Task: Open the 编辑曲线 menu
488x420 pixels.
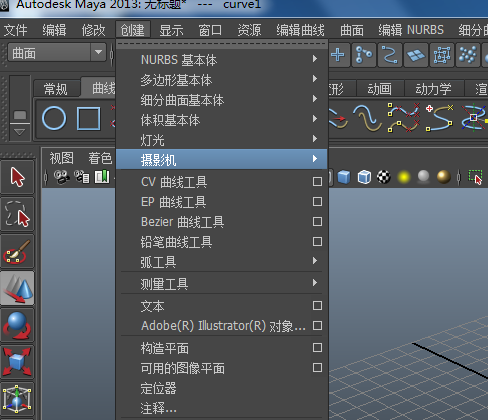Action: click(300, 30)
